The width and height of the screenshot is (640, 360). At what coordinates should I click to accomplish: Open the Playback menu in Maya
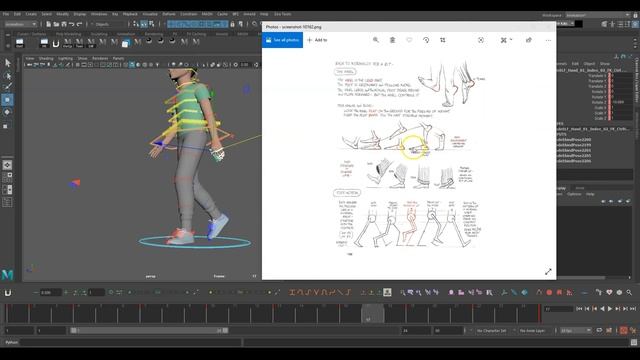(130, 14)
